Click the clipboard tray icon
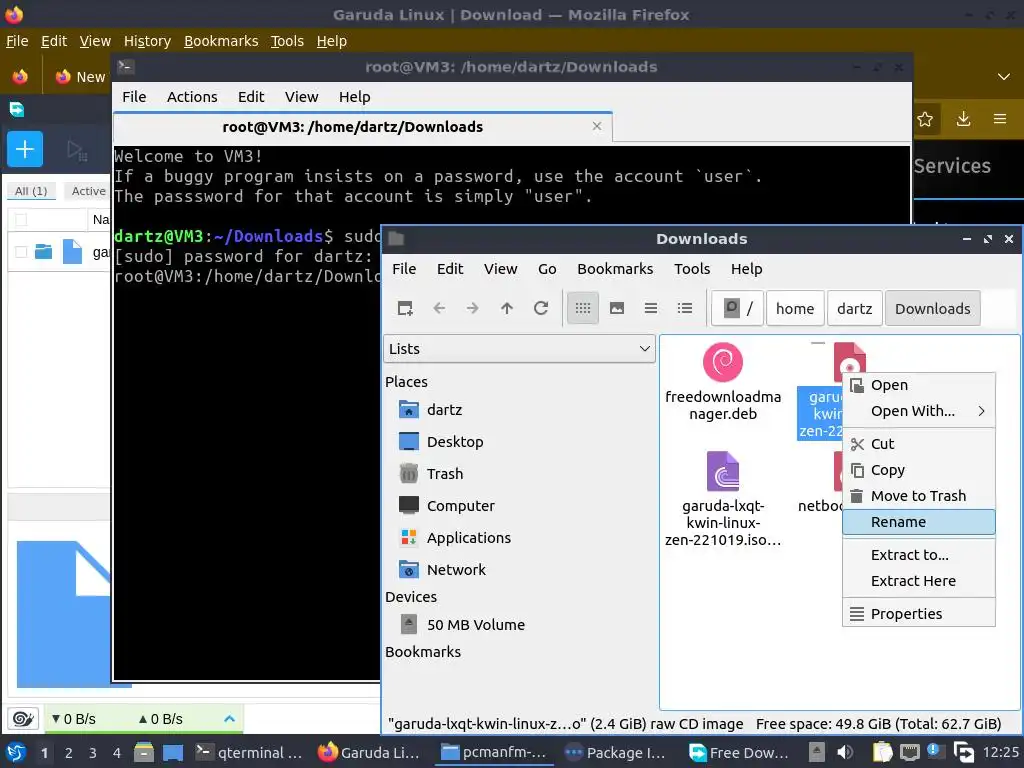 [x=882, y=752]
